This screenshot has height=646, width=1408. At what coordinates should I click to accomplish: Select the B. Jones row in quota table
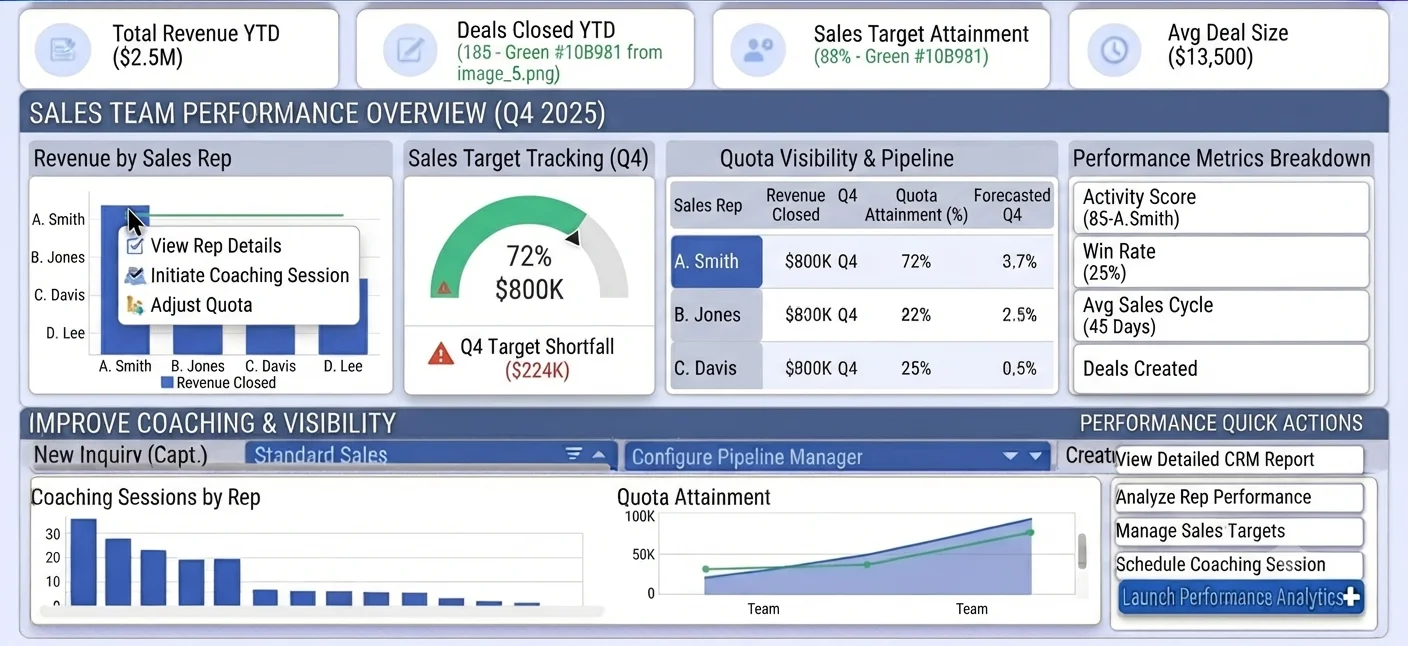(x=862, y=315)
